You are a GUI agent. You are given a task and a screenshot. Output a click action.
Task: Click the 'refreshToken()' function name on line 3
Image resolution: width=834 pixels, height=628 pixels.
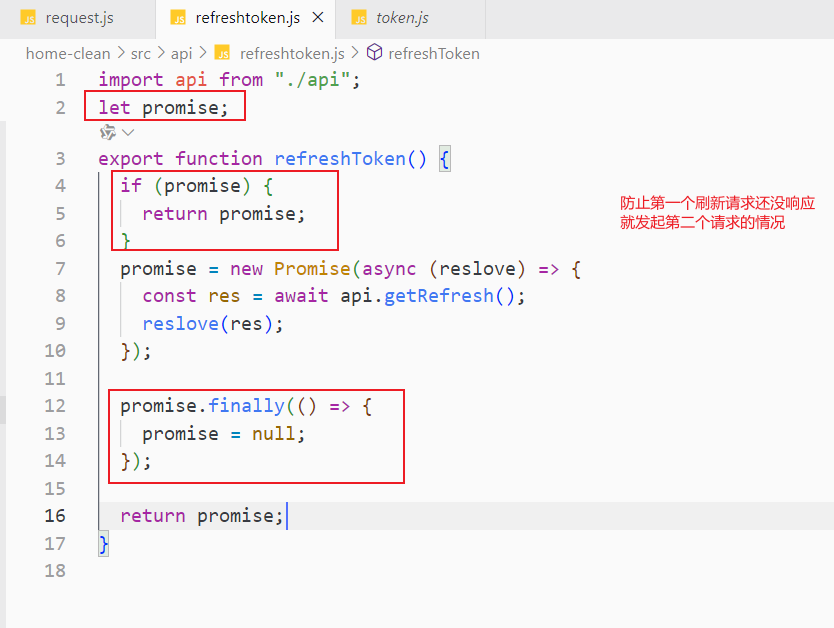pyautogui.click(x=351, y=159)
